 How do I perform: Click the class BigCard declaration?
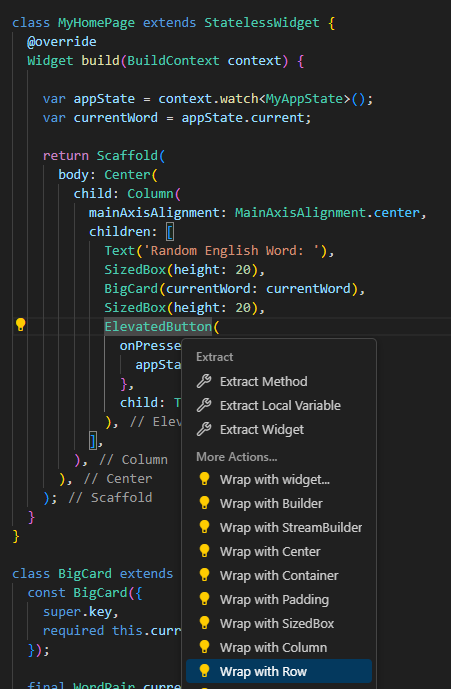pyautogui.click(x=93, y=573)
